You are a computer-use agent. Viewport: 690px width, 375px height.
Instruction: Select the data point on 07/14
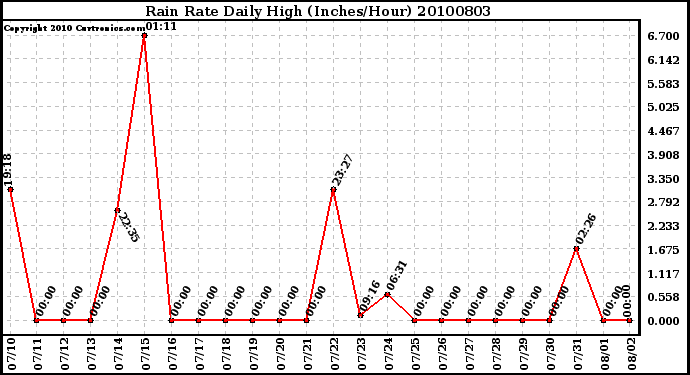(x=117, y=210)
